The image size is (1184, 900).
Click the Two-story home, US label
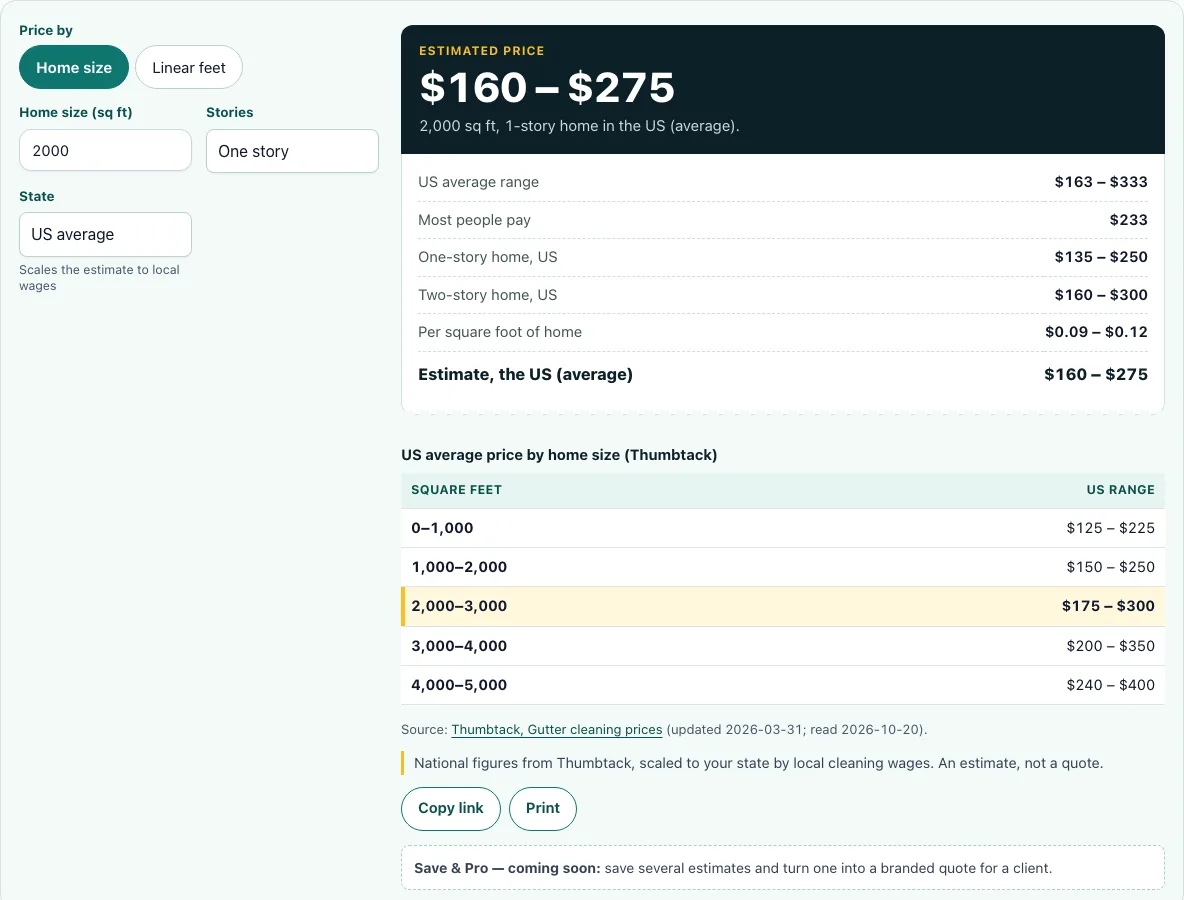point(488,294)
